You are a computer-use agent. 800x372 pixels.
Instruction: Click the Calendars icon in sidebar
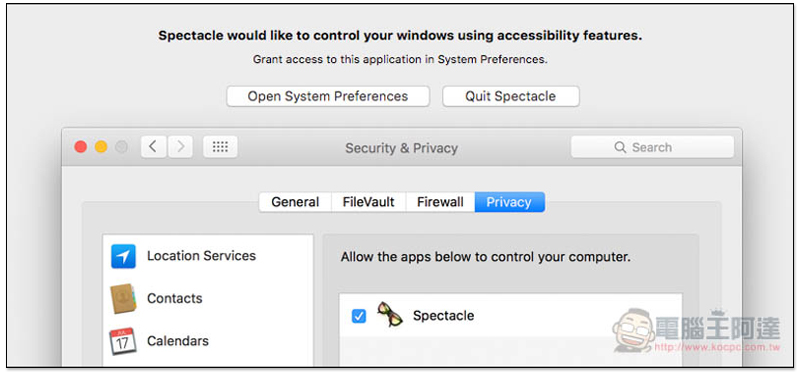tap(123, 341)
